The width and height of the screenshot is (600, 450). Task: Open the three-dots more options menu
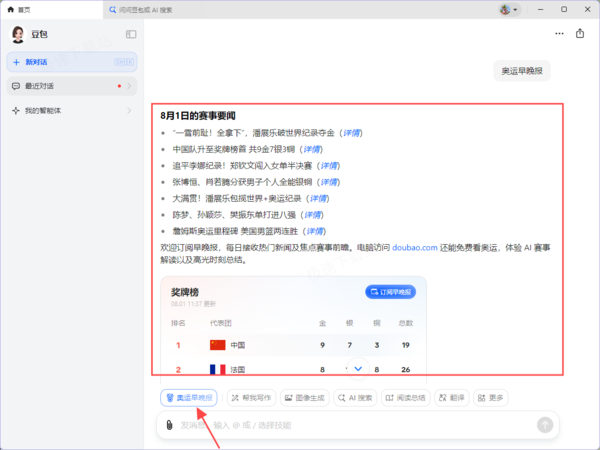coord(559,34)
